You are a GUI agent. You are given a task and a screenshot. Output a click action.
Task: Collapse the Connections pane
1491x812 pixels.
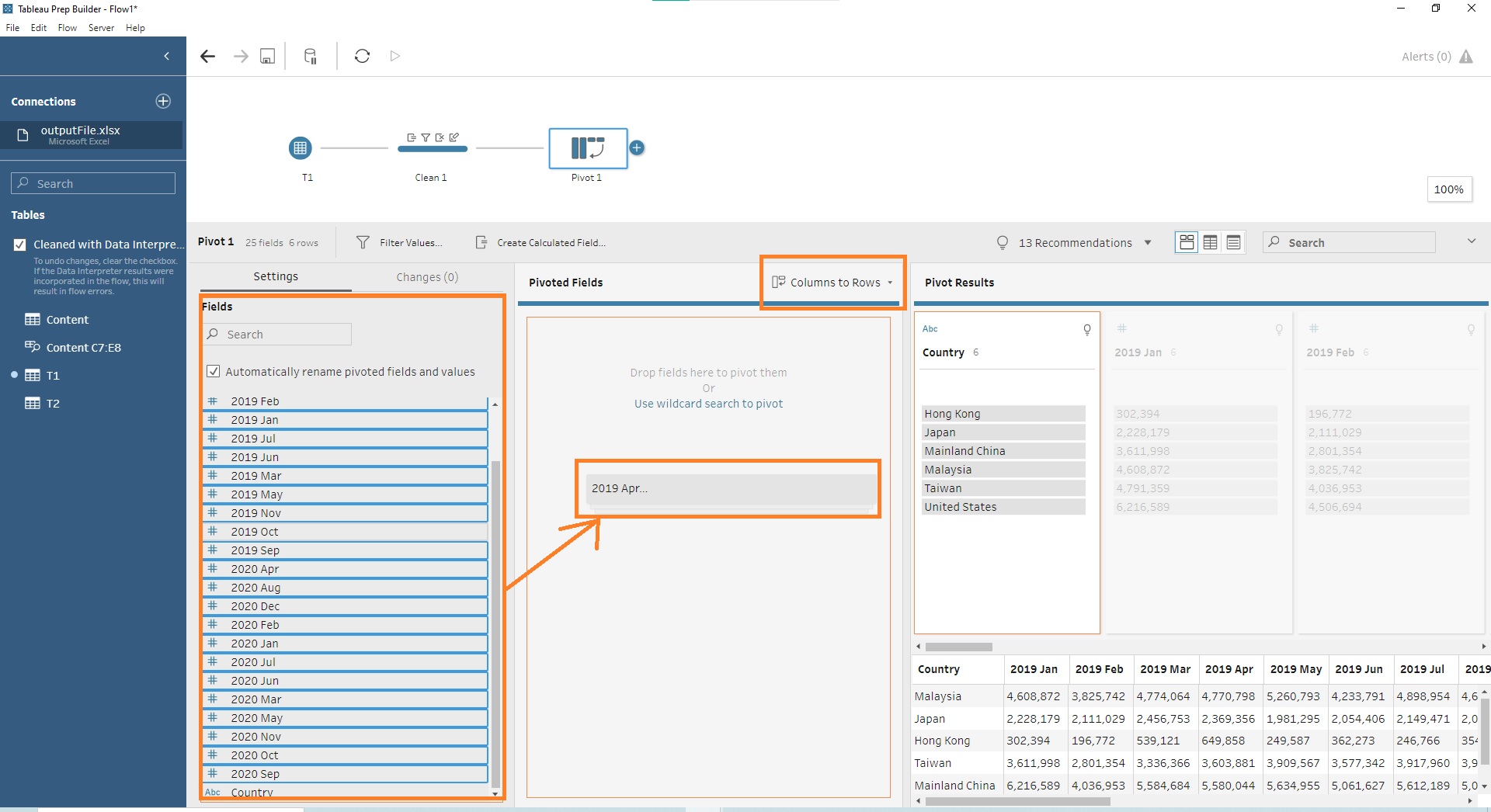(166, 56)
